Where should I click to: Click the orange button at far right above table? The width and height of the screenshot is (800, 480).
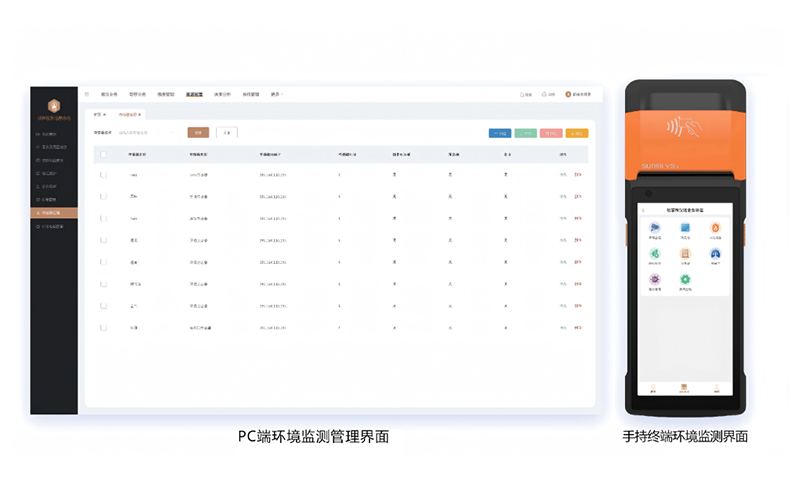click(x=577, y=132)
